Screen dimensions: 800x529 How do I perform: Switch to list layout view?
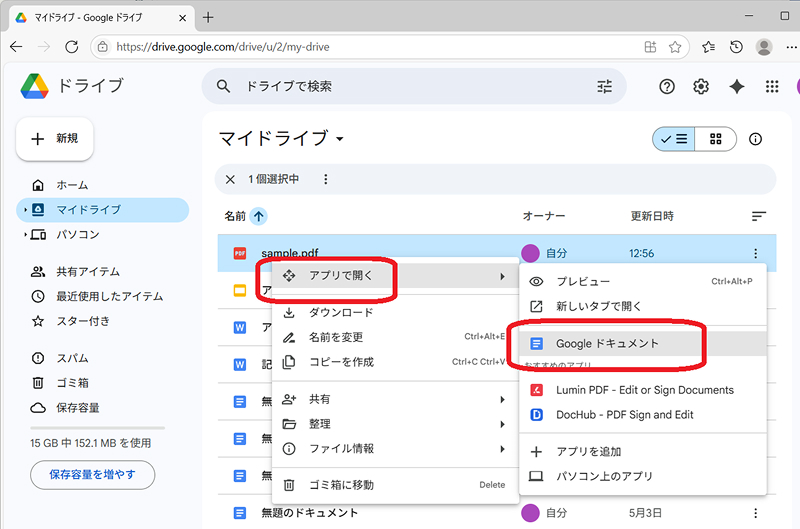[674, 139]
